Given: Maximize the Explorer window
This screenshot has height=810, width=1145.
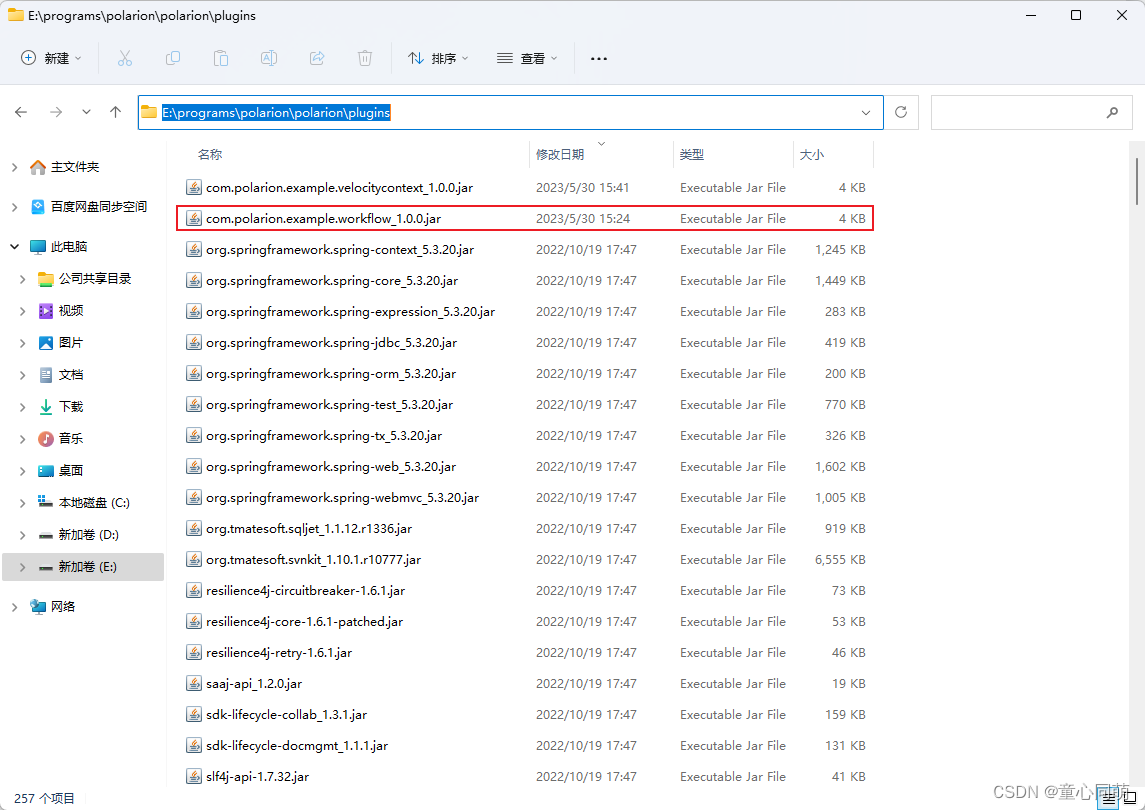Looking at the screenshot, I should tap(1076, 15).
